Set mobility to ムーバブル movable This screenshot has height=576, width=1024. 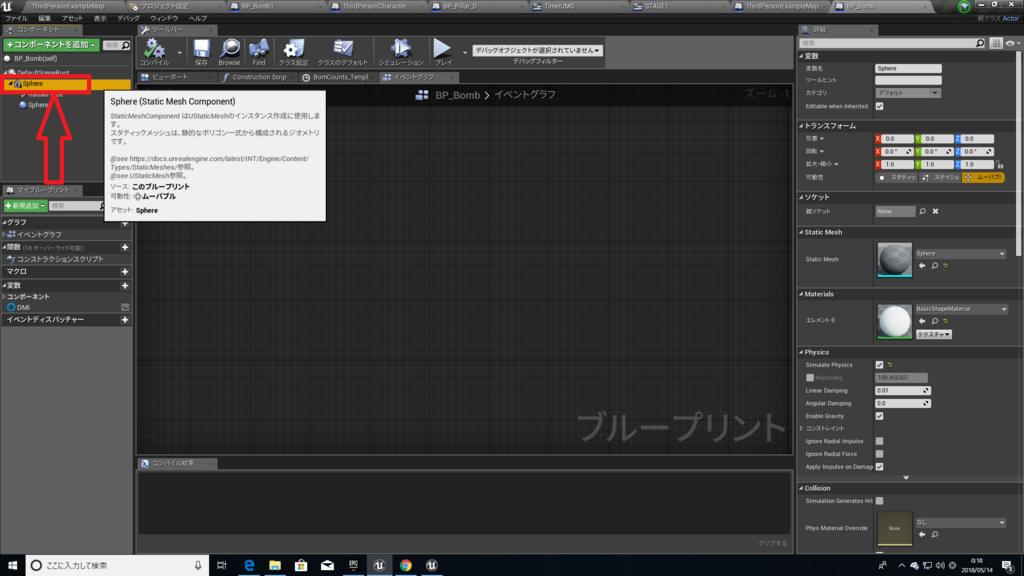984,178
